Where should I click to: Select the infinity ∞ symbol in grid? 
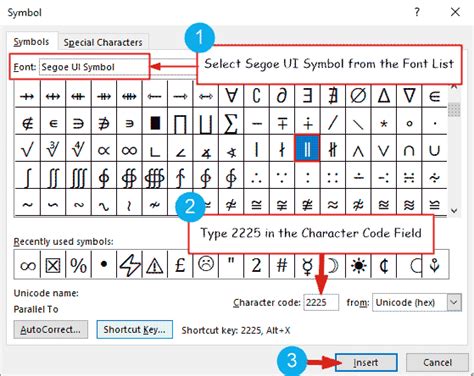[129, 149]
